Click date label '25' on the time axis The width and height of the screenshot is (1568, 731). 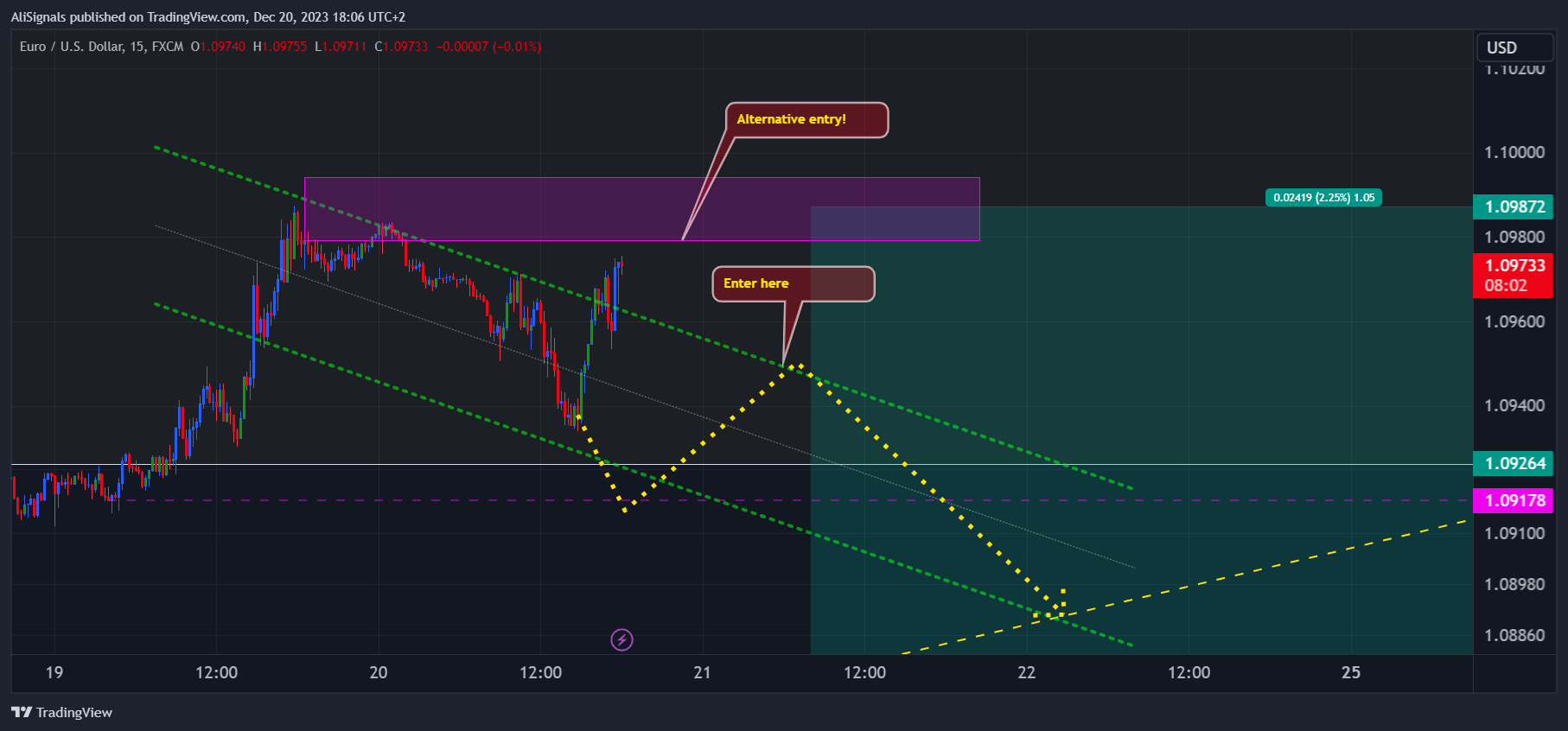1350,672
